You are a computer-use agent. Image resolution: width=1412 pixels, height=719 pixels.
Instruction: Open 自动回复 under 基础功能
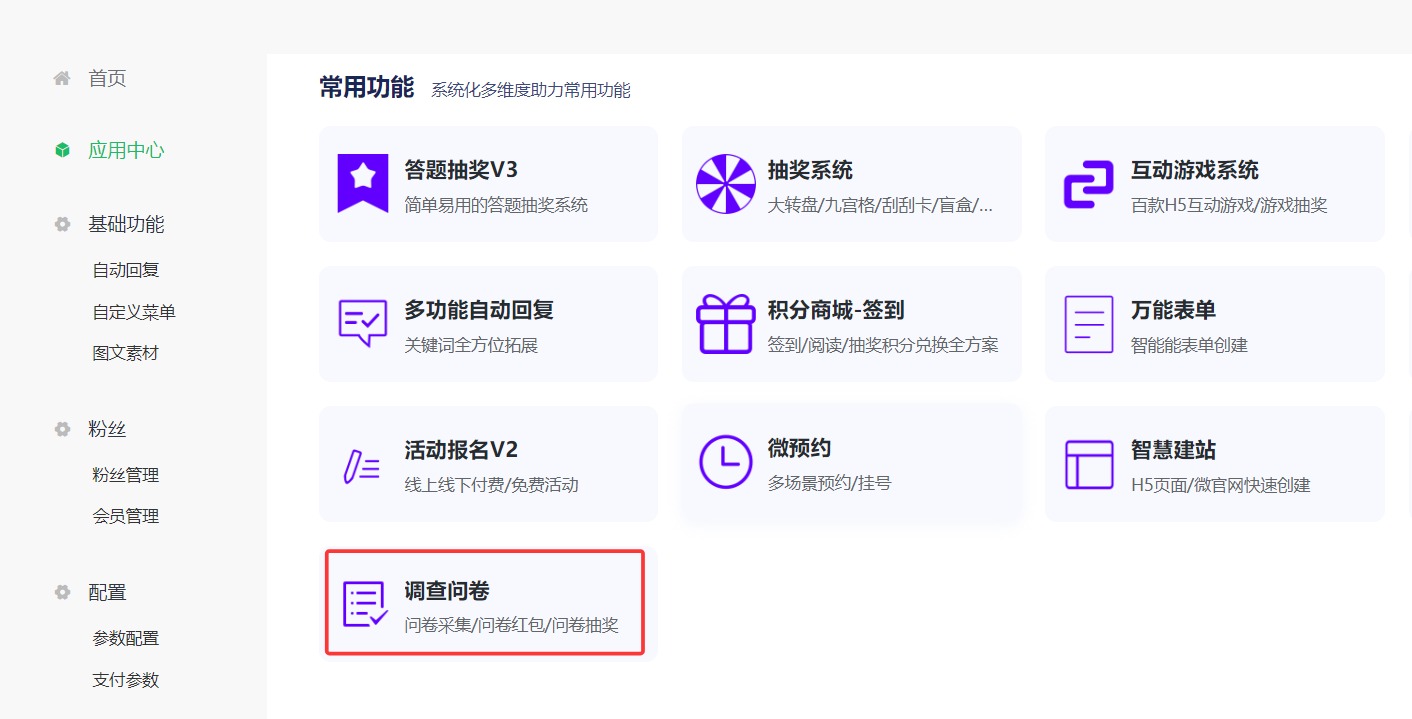pos(126,270)
